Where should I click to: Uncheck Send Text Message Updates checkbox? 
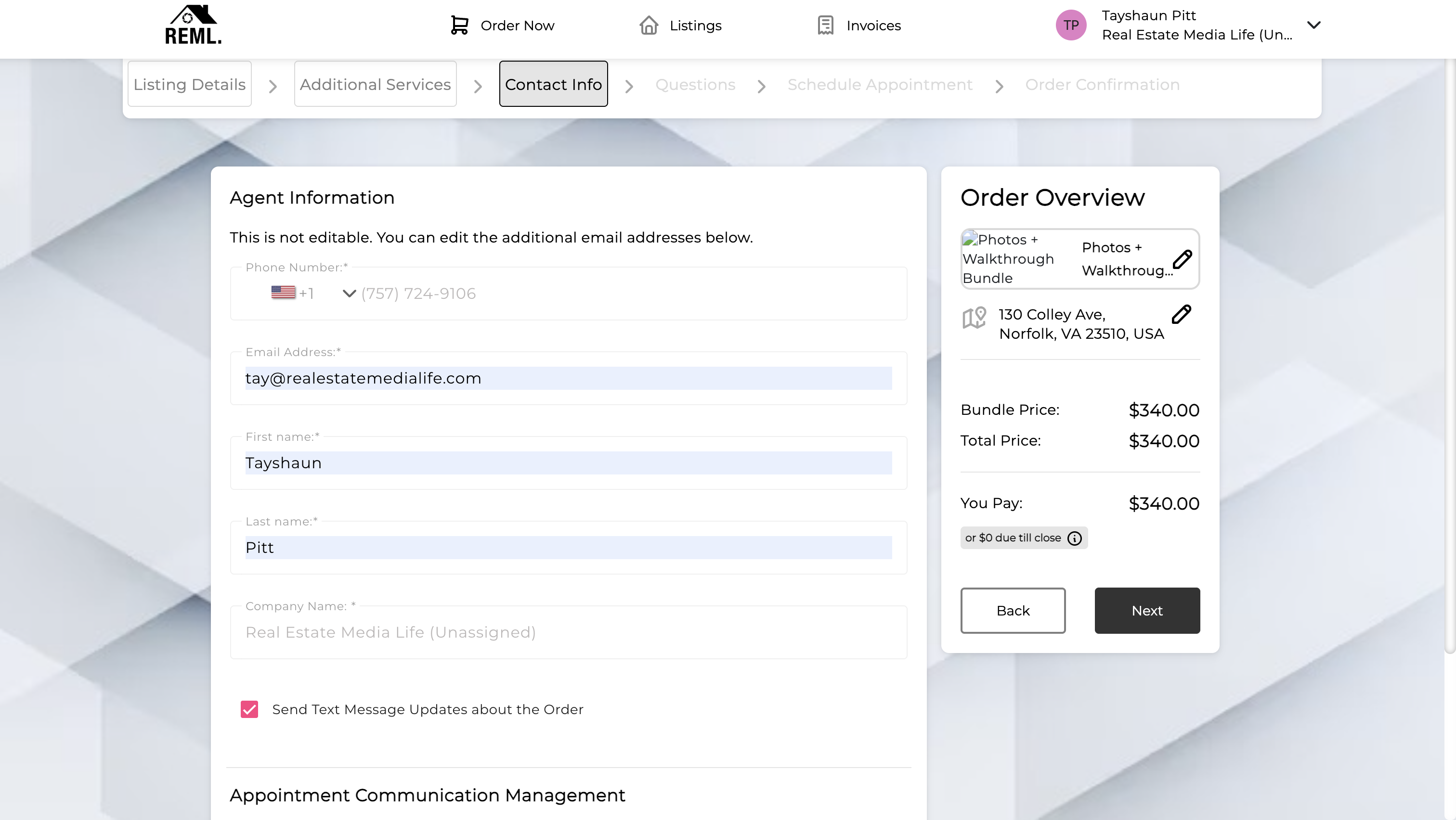click(249, 709)
